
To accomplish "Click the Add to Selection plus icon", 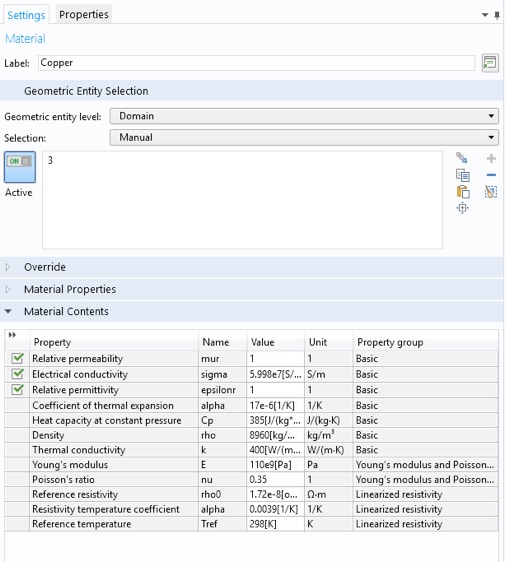I will click(x=491, y=158).
